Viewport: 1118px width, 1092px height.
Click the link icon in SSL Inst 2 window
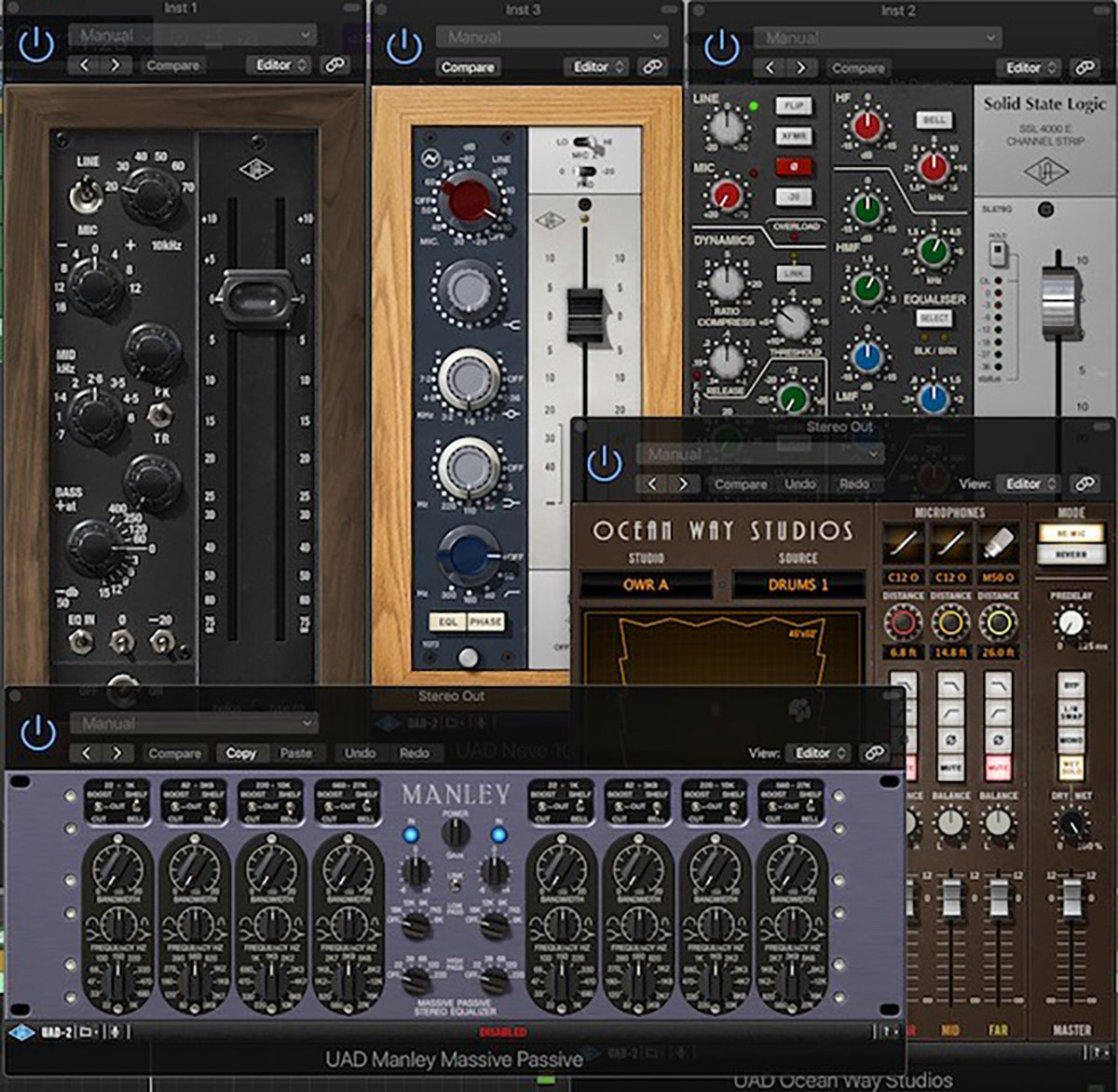(1084, 67)
